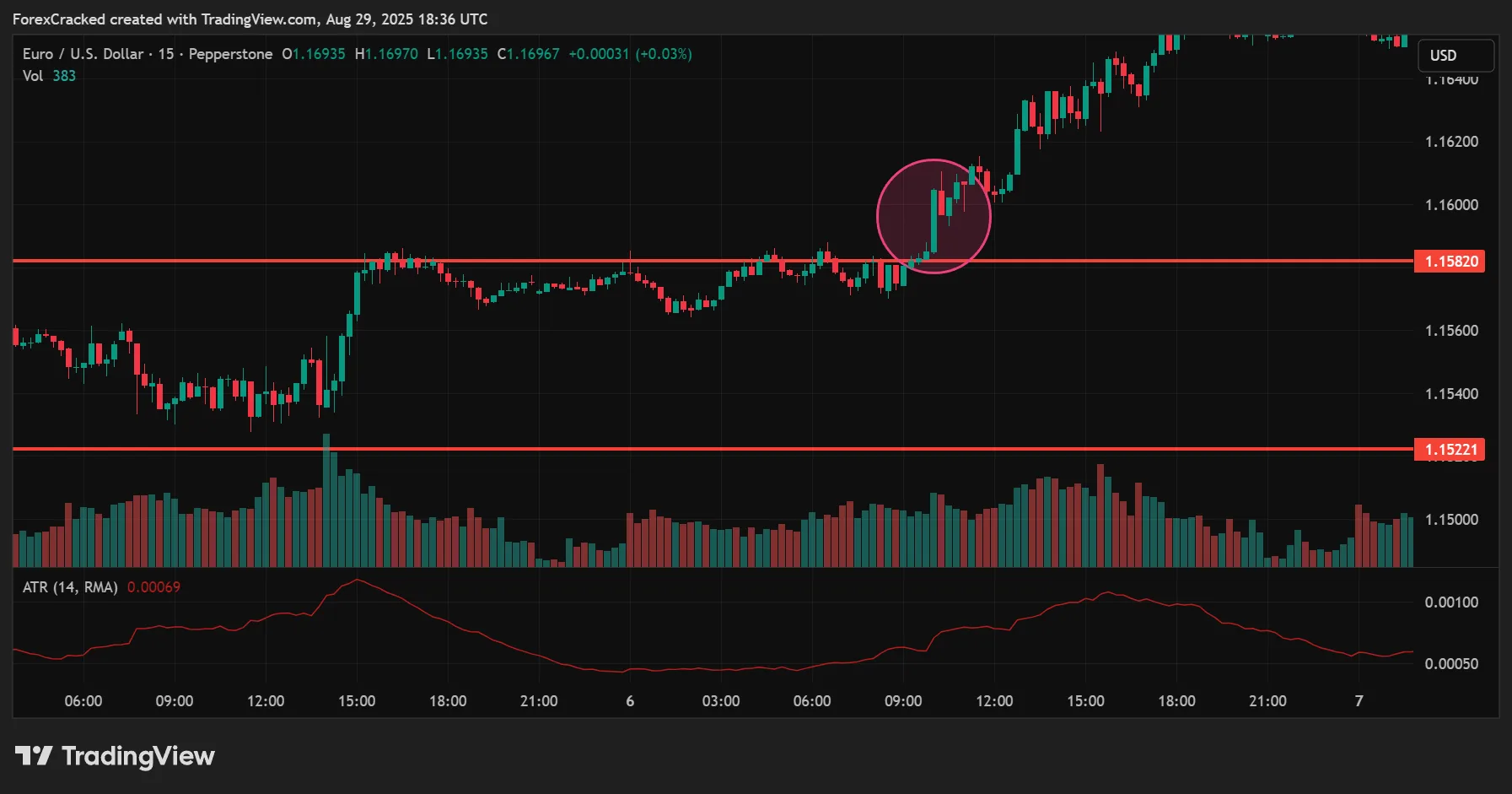Click the Vol 383 volume legend
The width and height of the screenshot is (1512, 794).
pos(48,75)
